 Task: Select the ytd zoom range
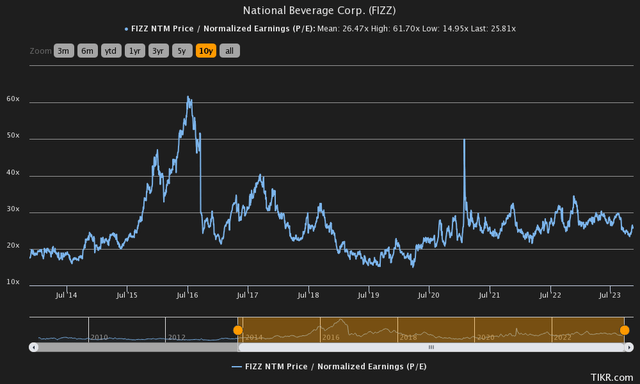coord(111,51)
